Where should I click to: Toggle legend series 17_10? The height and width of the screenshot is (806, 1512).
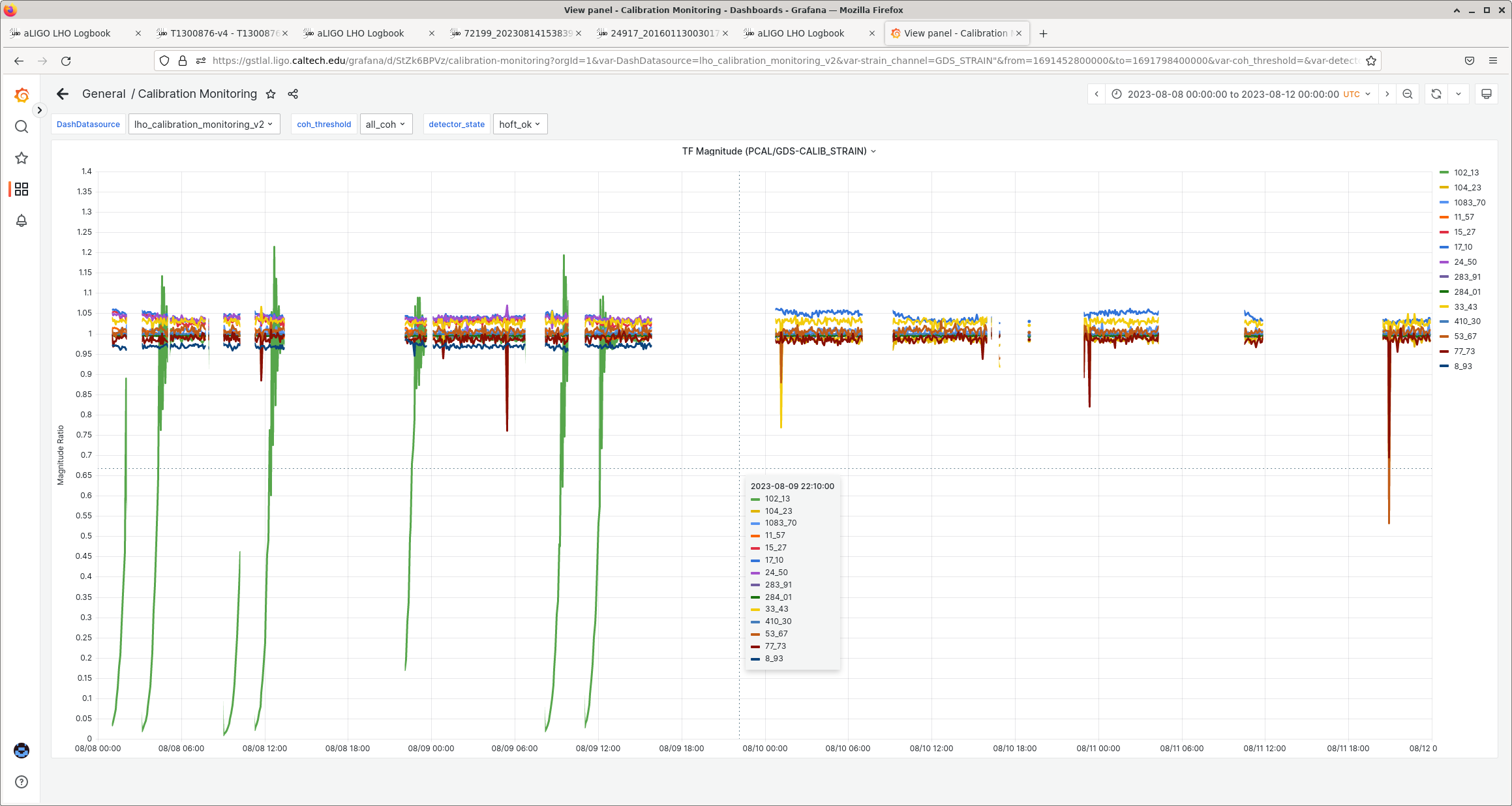point(1462,247)
